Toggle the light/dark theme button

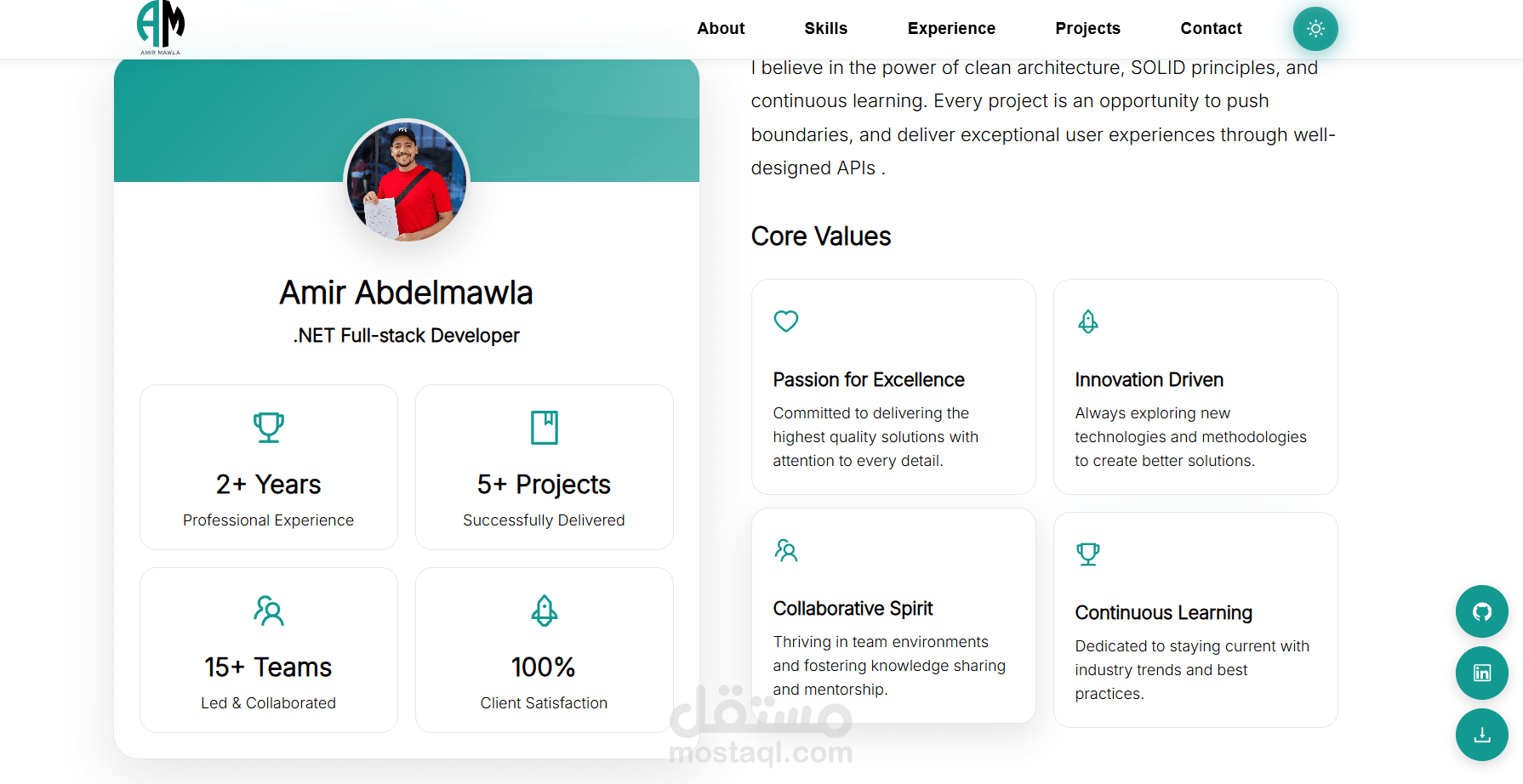(x=1315, y=29)
